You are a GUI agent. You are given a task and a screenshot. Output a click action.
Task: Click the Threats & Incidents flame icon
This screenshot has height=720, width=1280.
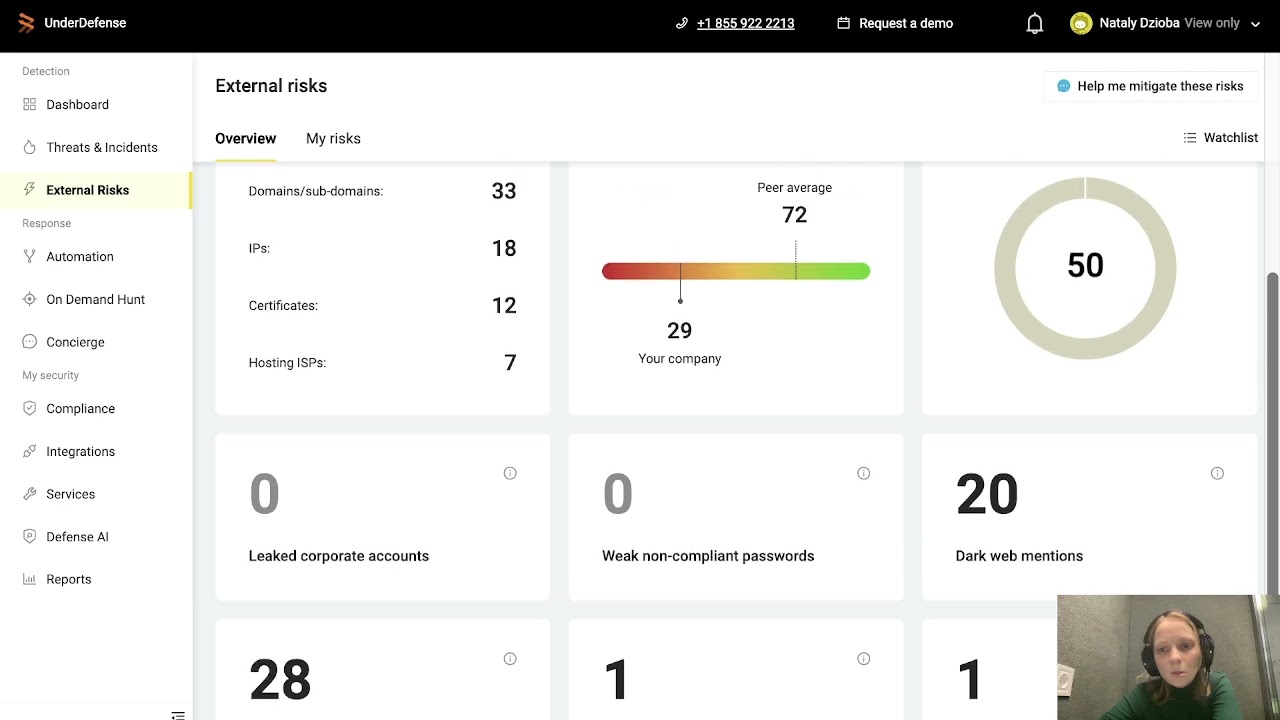point(29,147)
